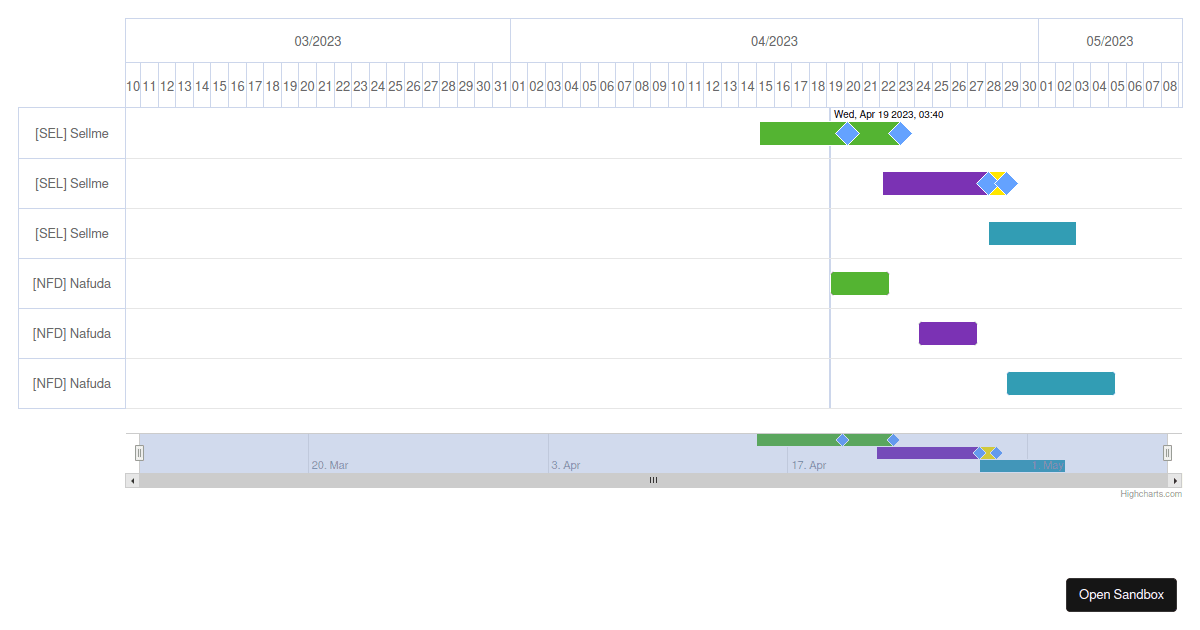
Task: Click the teal task bar in the last Nafuda row
Action: pyautogui.click(x=1061, y=383)
